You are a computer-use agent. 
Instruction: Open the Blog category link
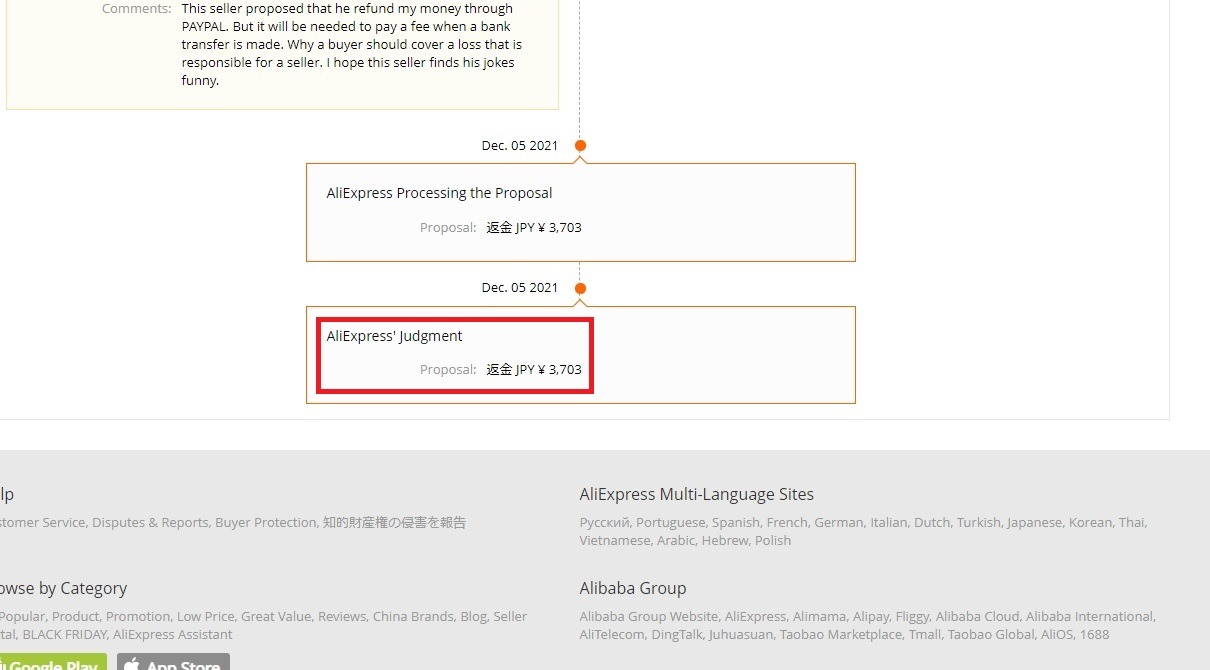pyautogui.click(x=473, y=616)
